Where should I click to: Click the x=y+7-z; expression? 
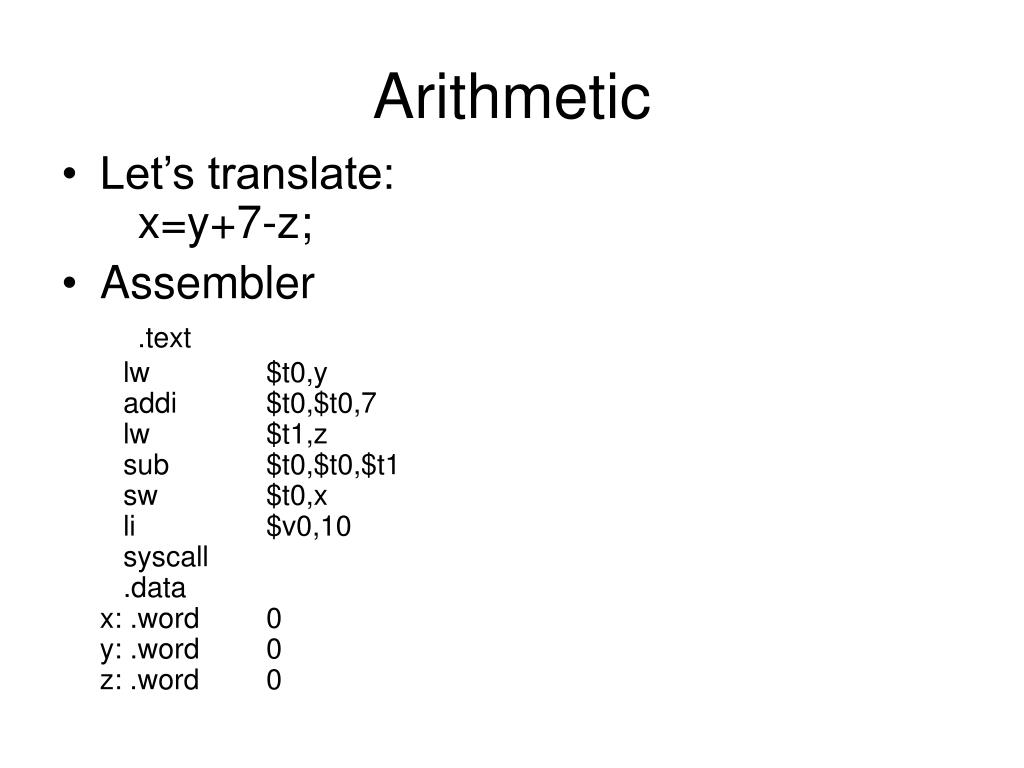(x=226, y=224)
